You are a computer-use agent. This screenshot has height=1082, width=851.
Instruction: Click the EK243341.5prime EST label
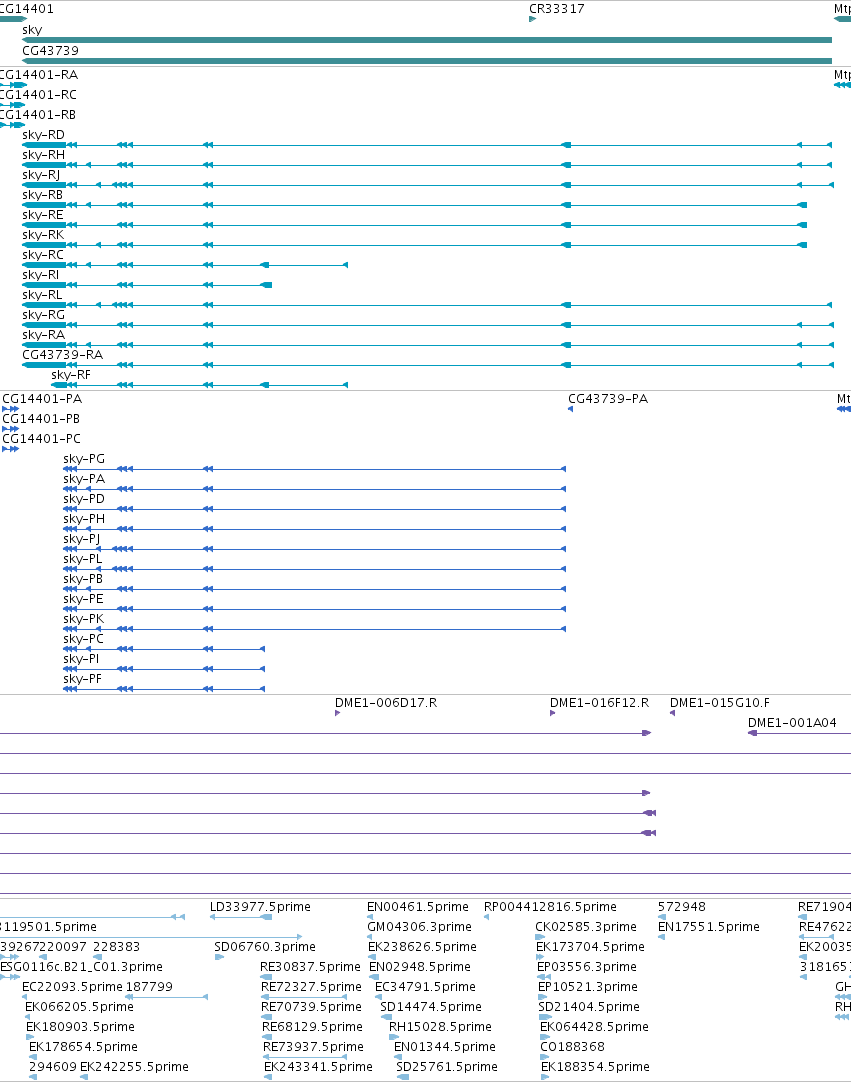pos(318,1067)
